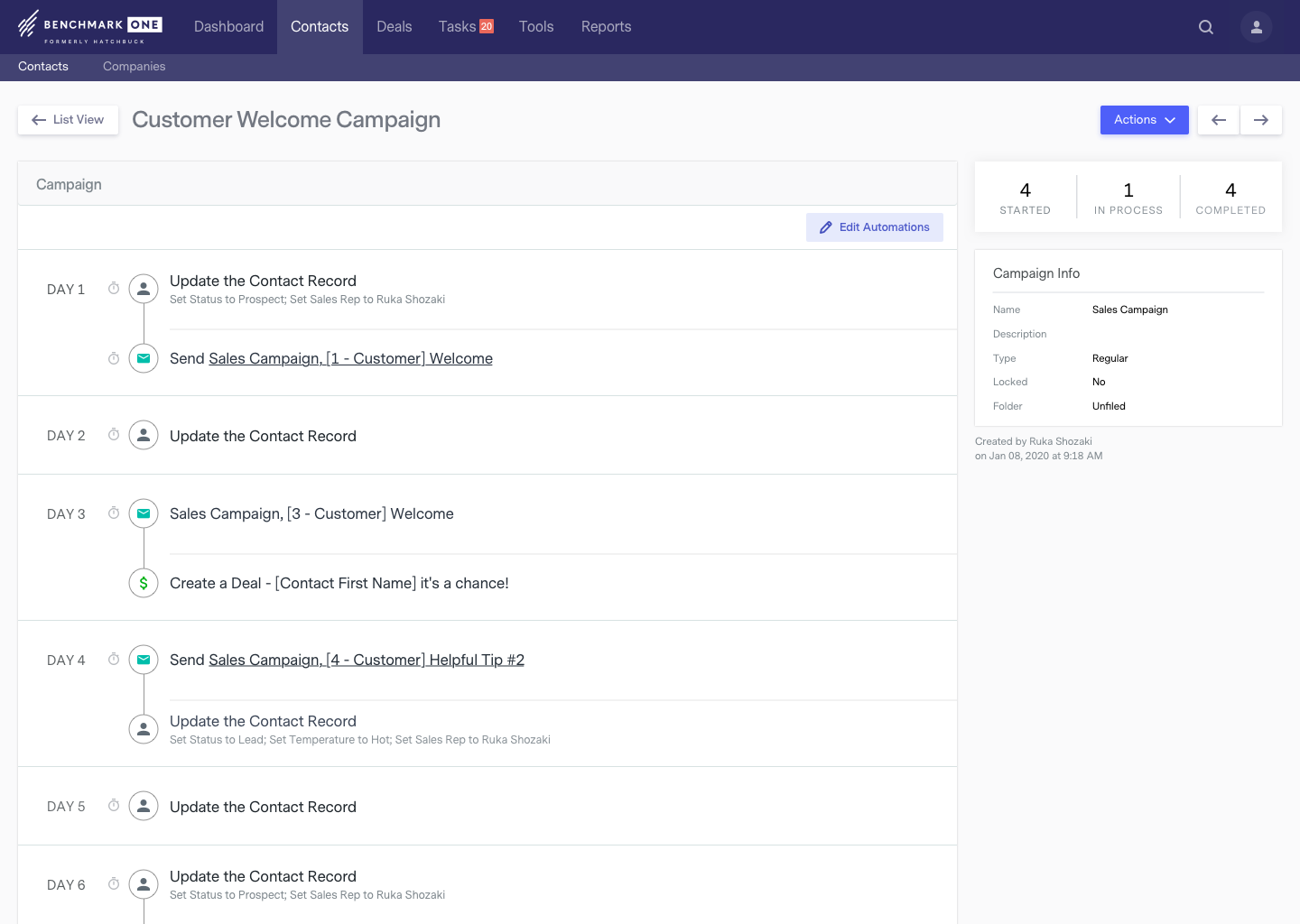Open the [1 - Customer] Welcome email link

350,359
